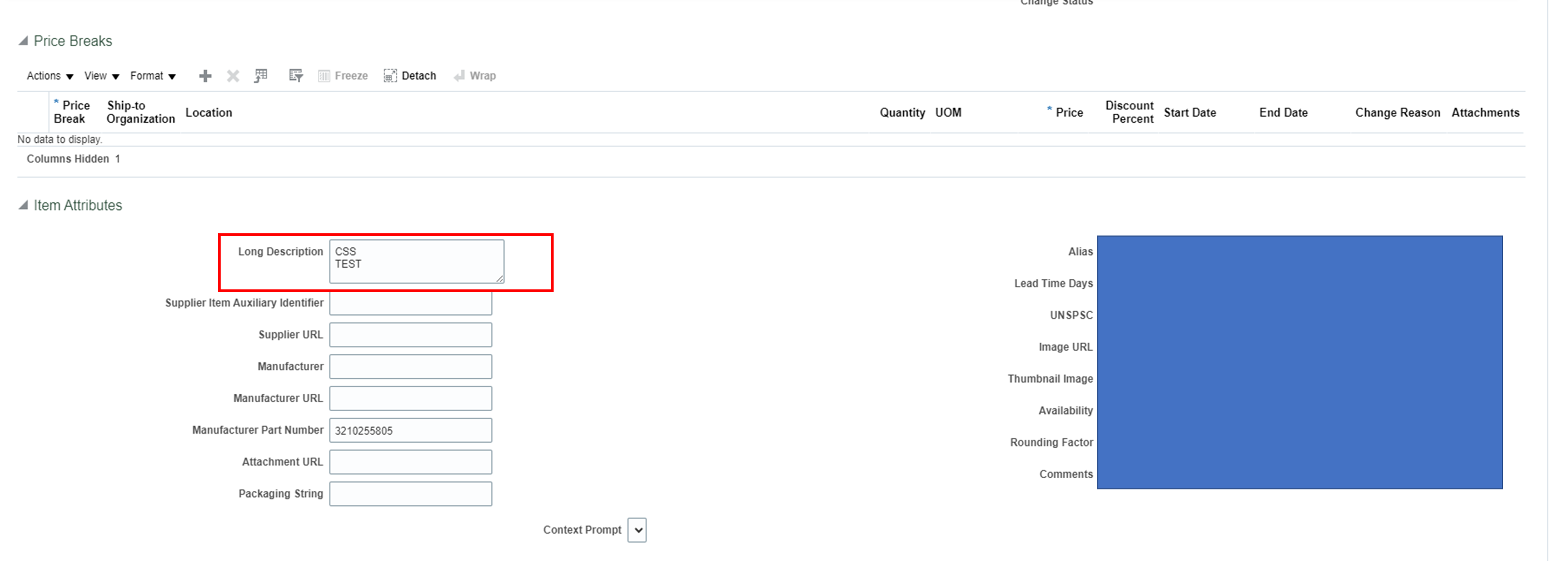The width and height of the screenshot is (1568, 561).
Task: Select the Long Description text area
Action: [x=416, y=261]
